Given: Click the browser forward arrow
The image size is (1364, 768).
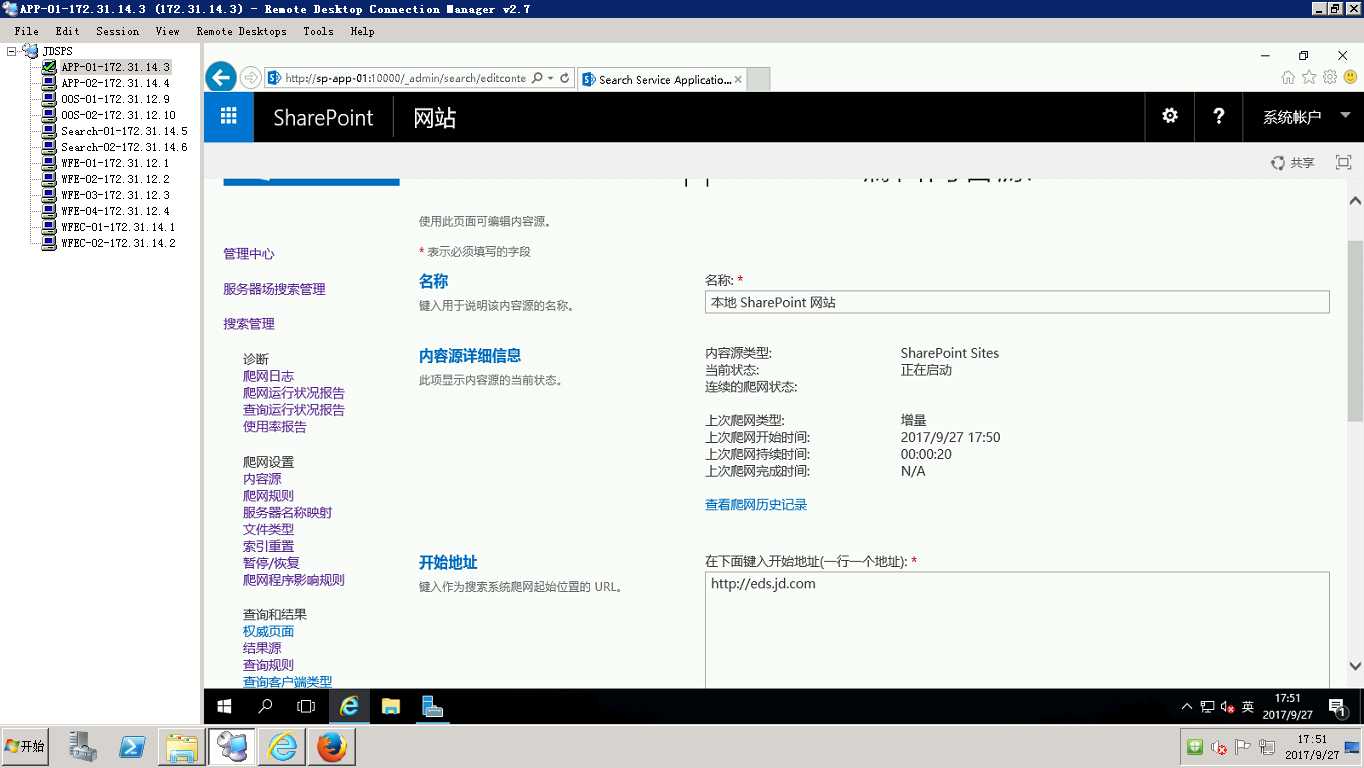Looking at the screenshot, I should pos(250,78).
